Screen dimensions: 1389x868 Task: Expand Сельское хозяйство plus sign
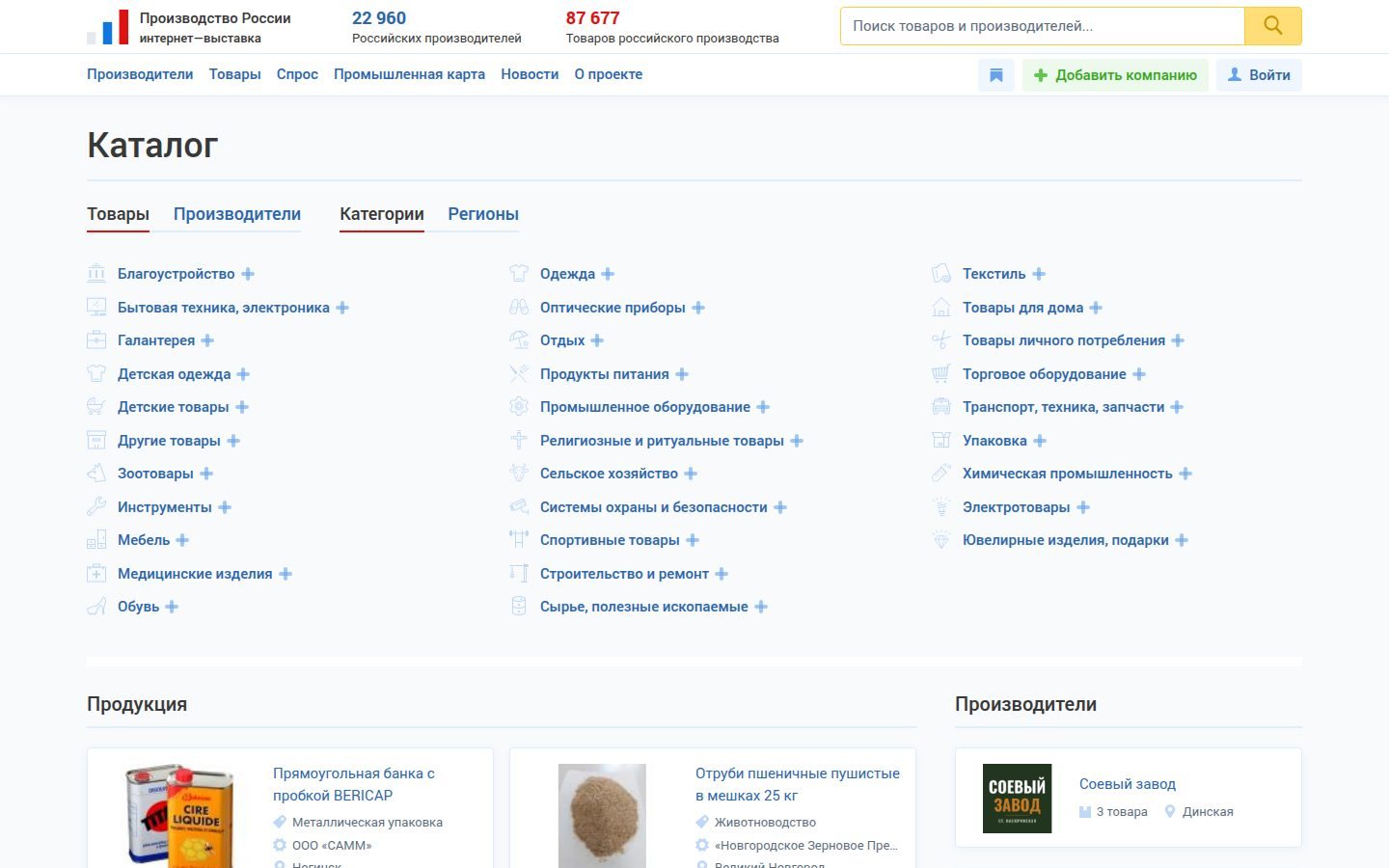(691, 474)
